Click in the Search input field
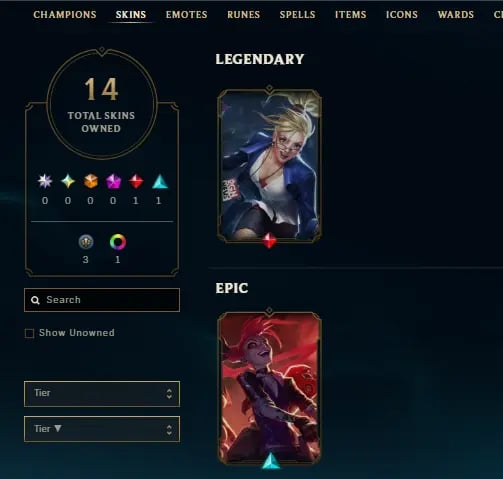The width and height of the screenshot is (503, 479). [102, 300]
